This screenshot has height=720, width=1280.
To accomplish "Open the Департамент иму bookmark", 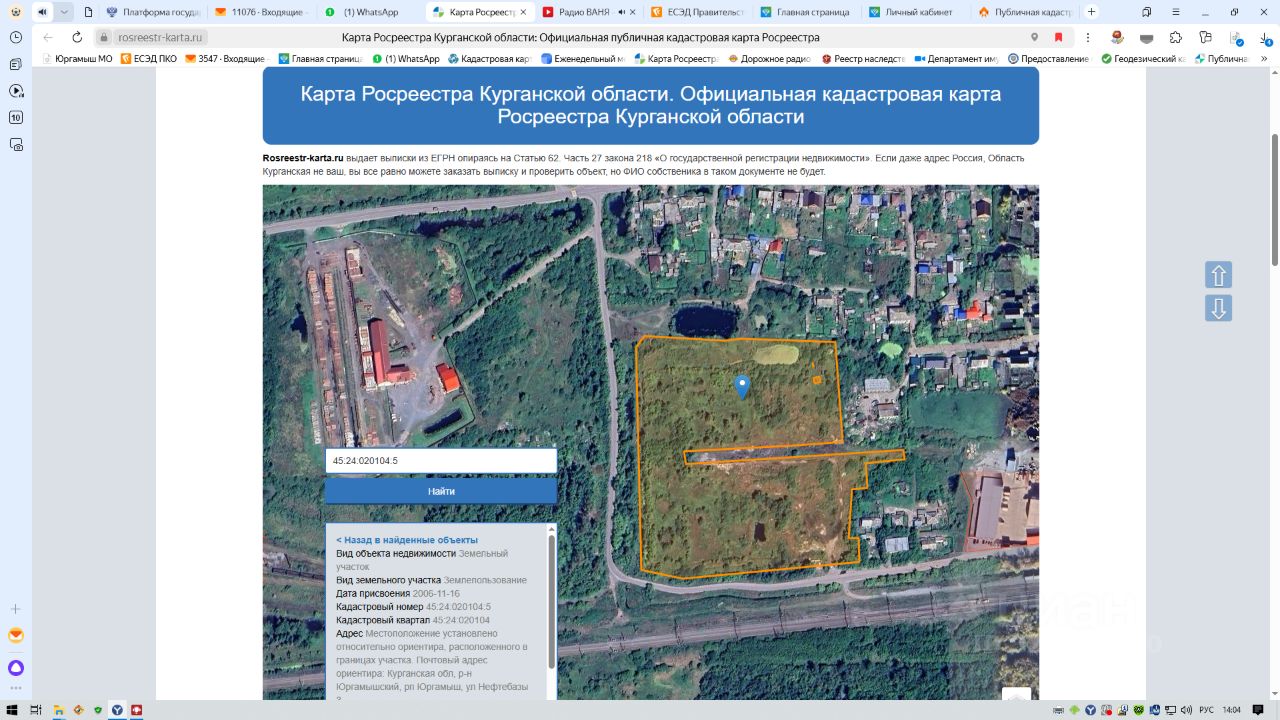I will (956, 59).
